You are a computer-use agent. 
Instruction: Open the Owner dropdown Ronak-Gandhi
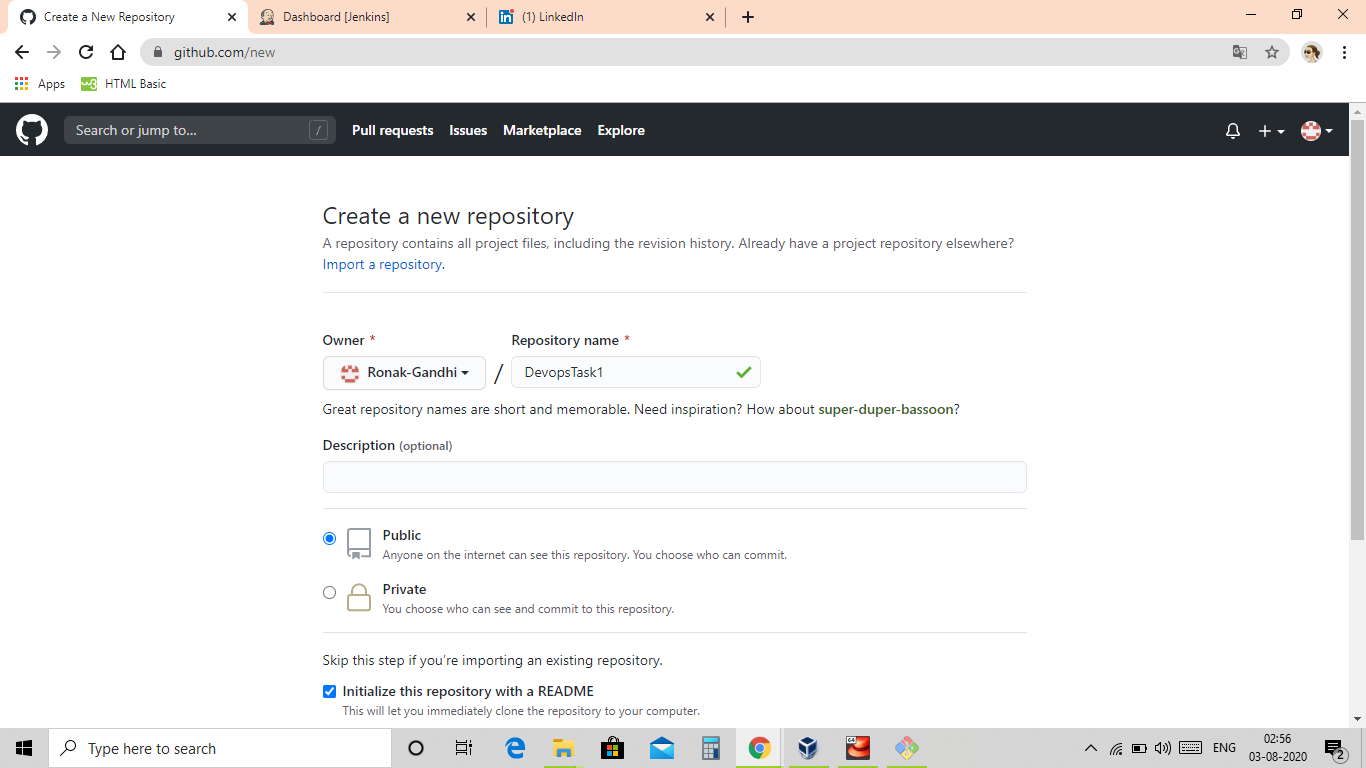(x=404, y=372)
